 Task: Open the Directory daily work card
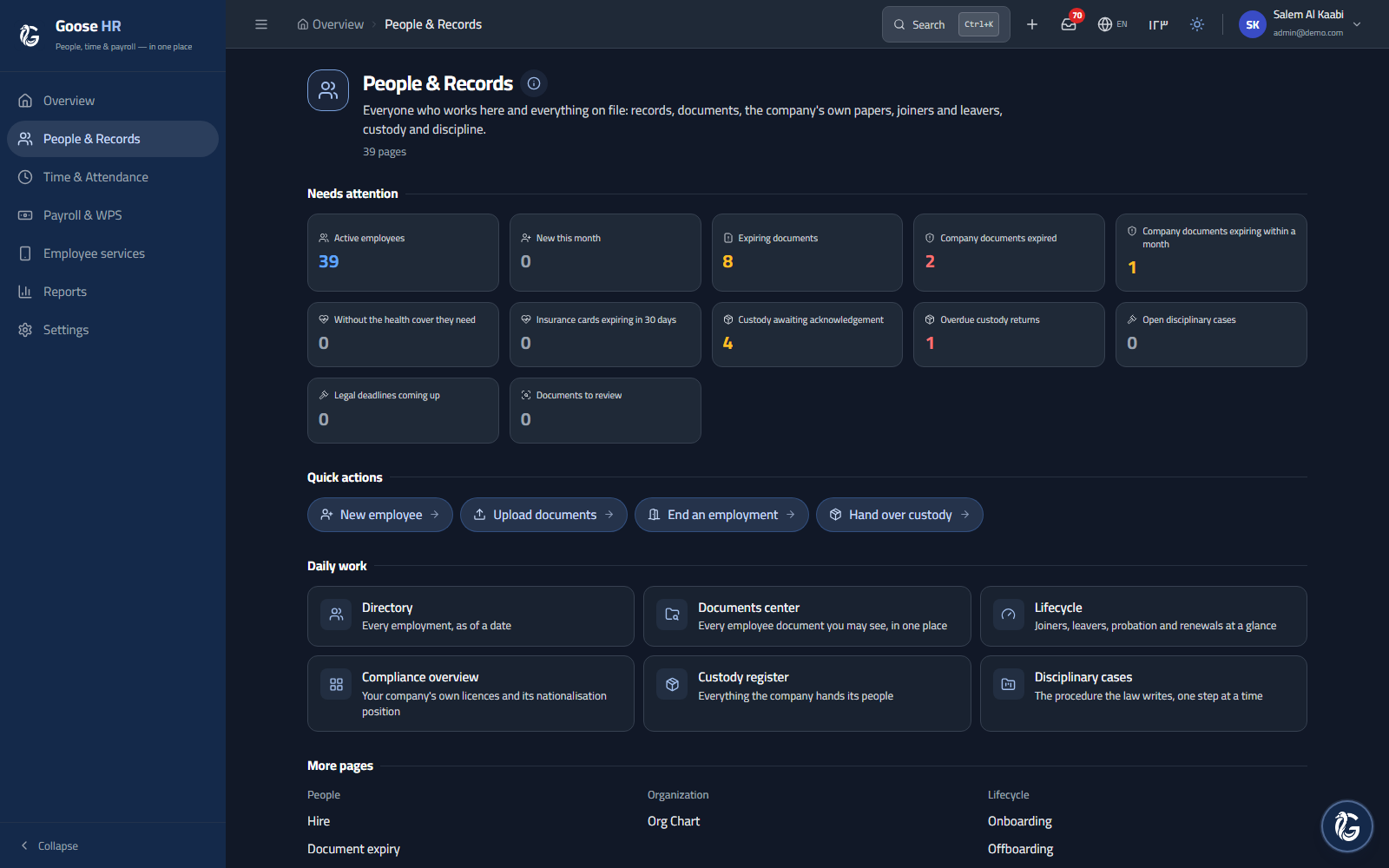[471, 616]
